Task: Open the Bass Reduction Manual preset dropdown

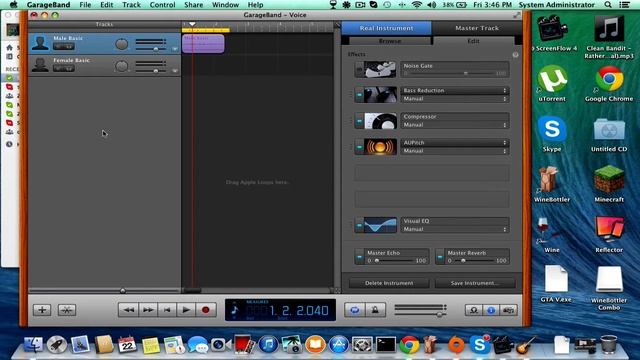Action: click(455, 99)
